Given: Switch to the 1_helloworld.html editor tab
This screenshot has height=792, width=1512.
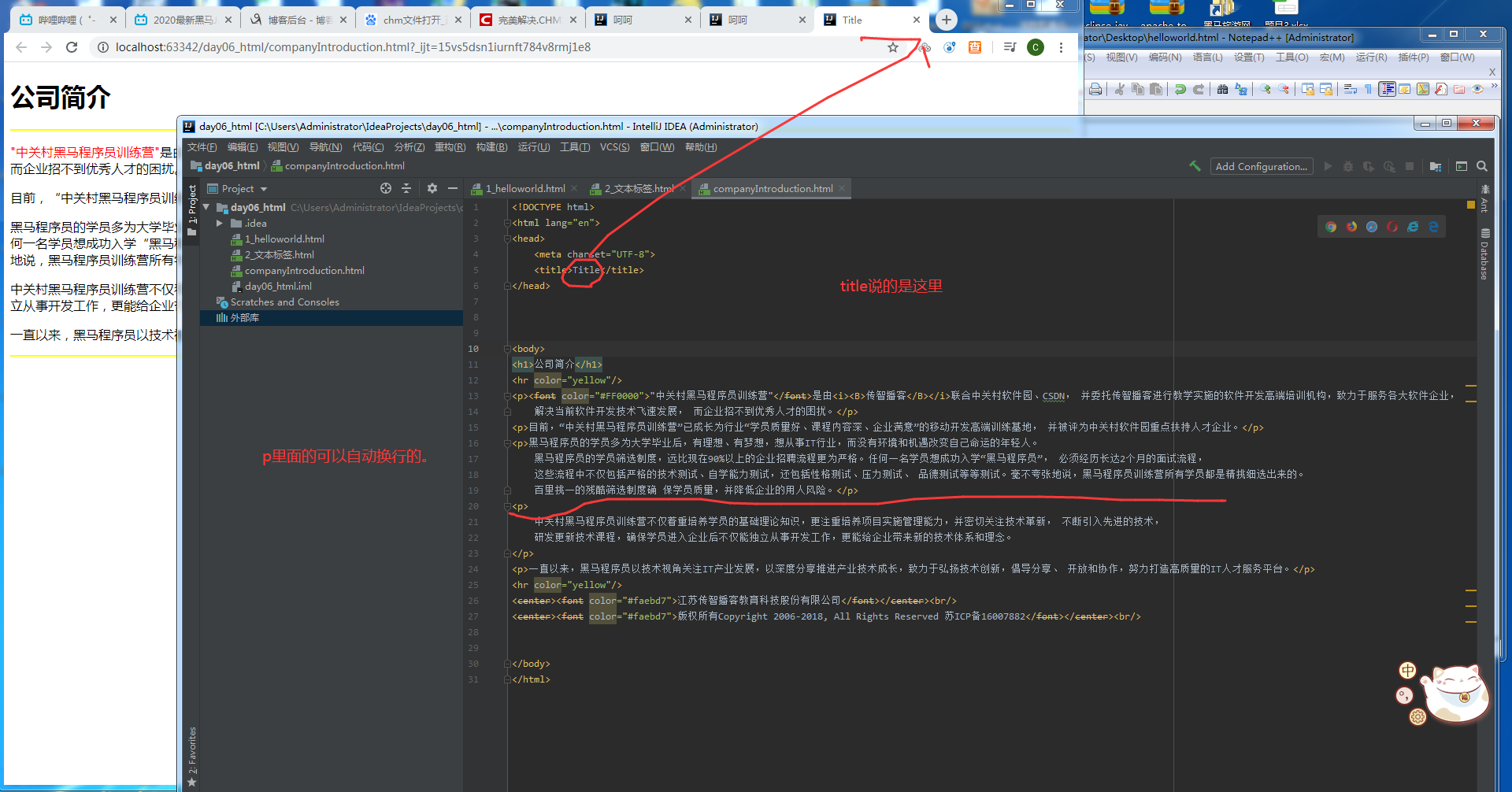Looking at the screenshot, I should [x=524, y=188].
